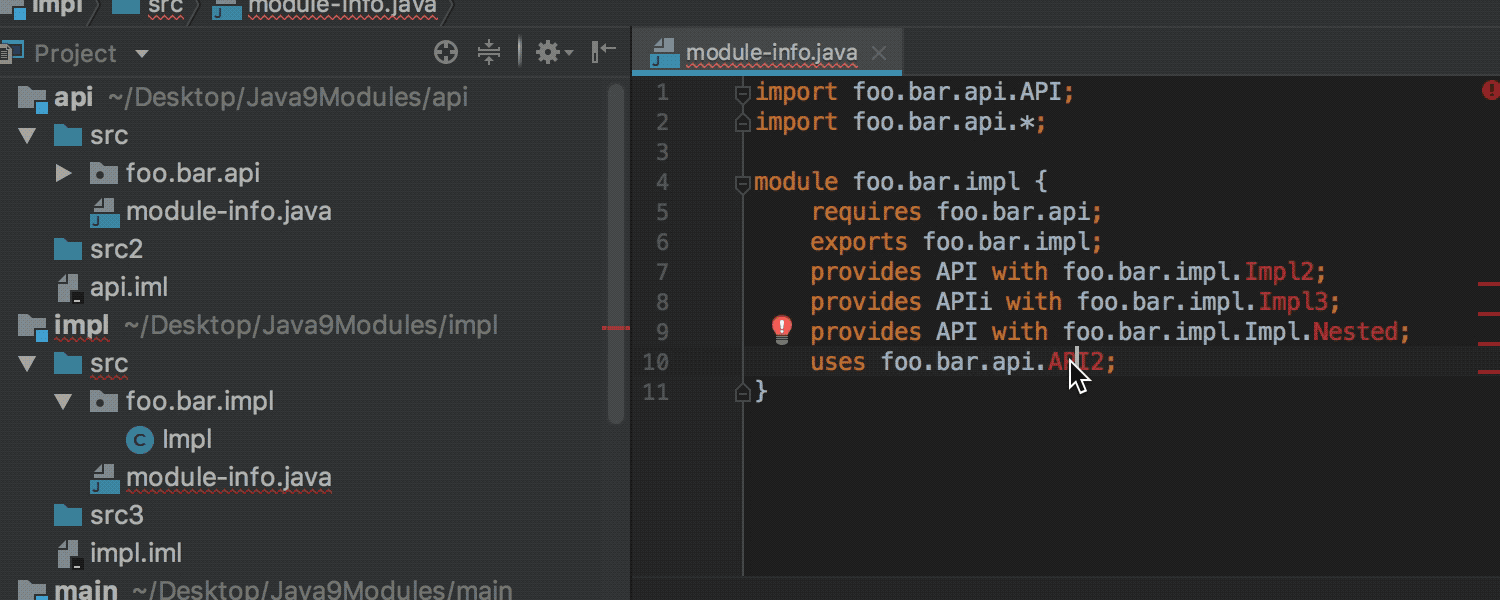Click error stripe mark for line 8
This screenshot has width=1500, height=600.
(1488, 314)
